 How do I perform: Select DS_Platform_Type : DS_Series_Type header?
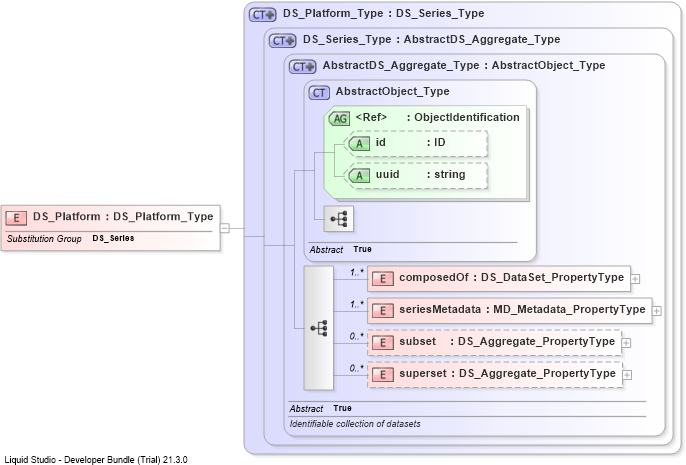coord(383,14)
